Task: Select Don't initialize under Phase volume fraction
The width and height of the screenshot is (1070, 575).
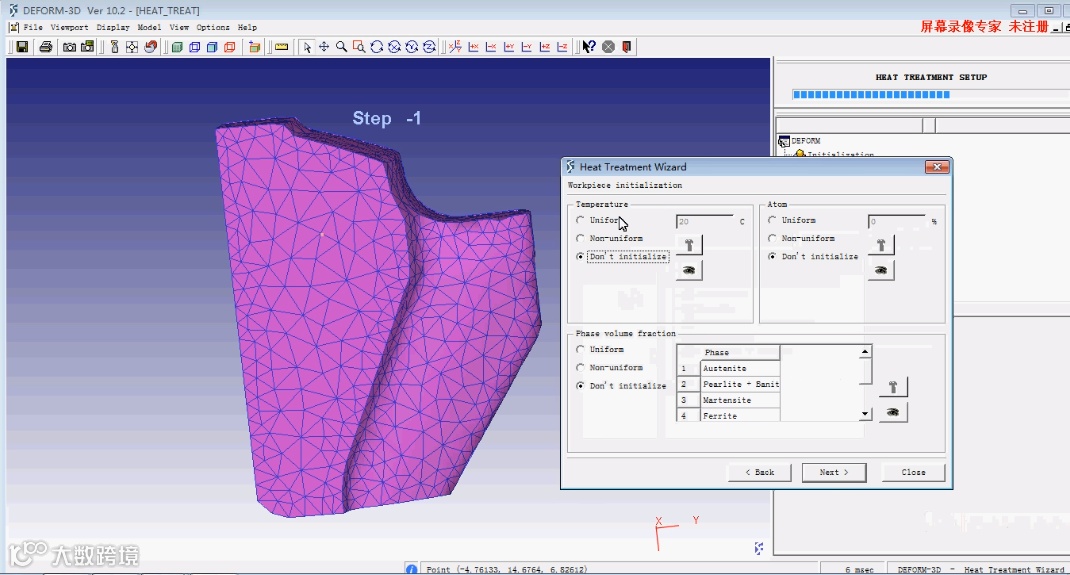Action: 581,385
